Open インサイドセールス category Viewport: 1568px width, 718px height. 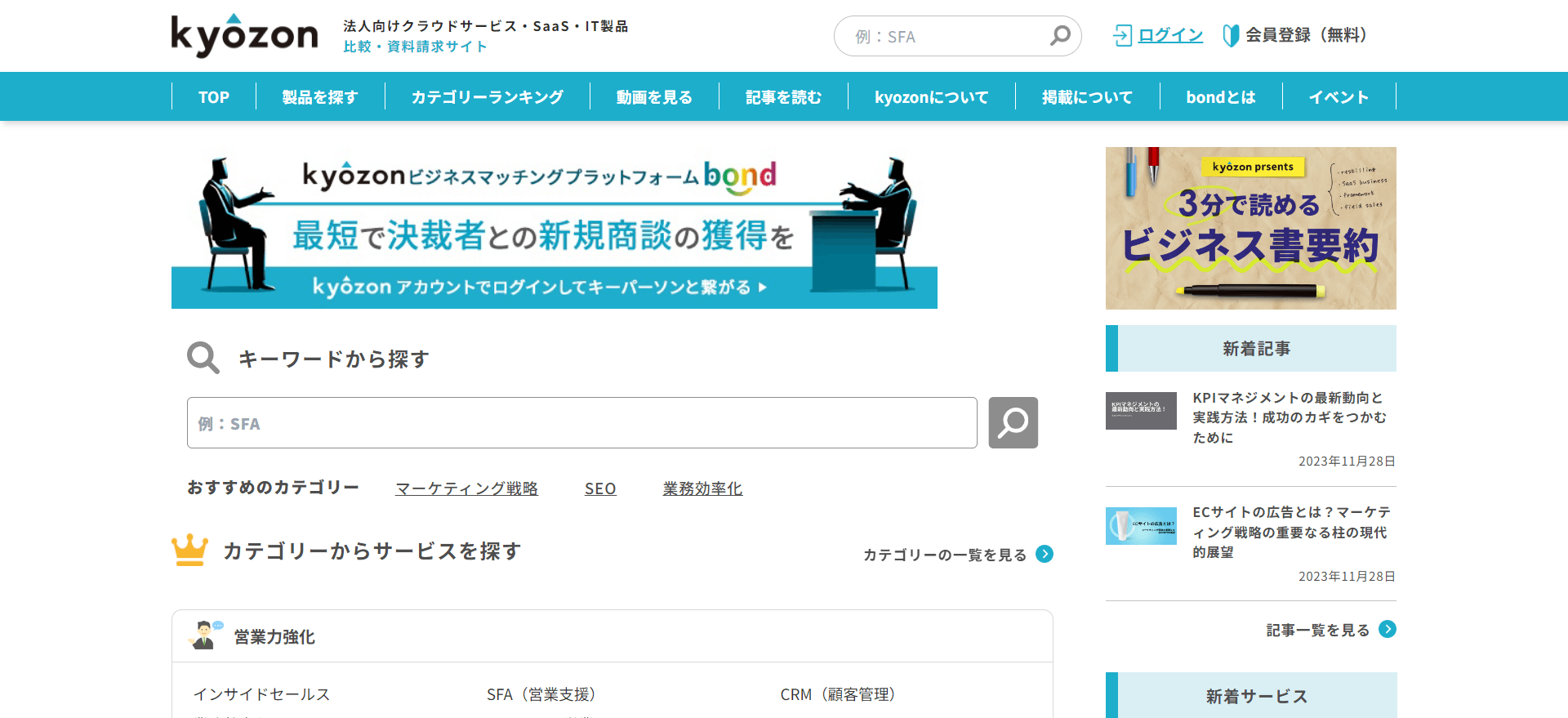(261, 694)
